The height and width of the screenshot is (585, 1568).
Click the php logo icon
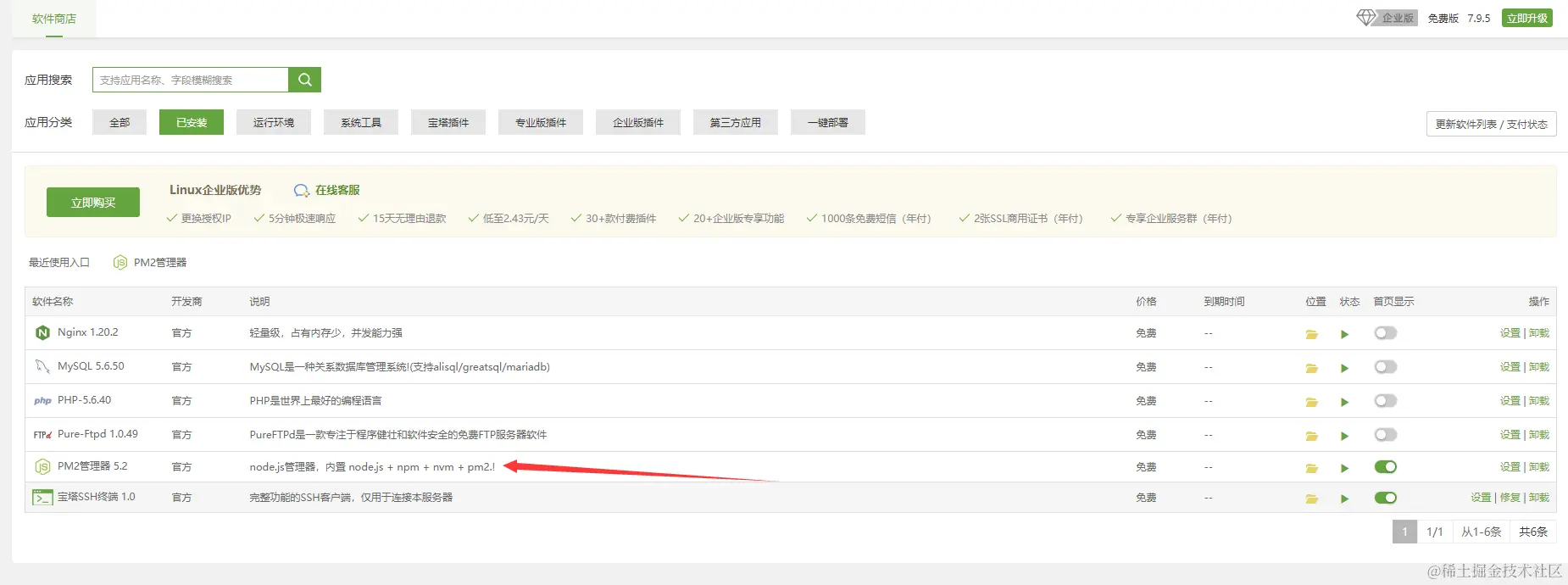(42, 400)
